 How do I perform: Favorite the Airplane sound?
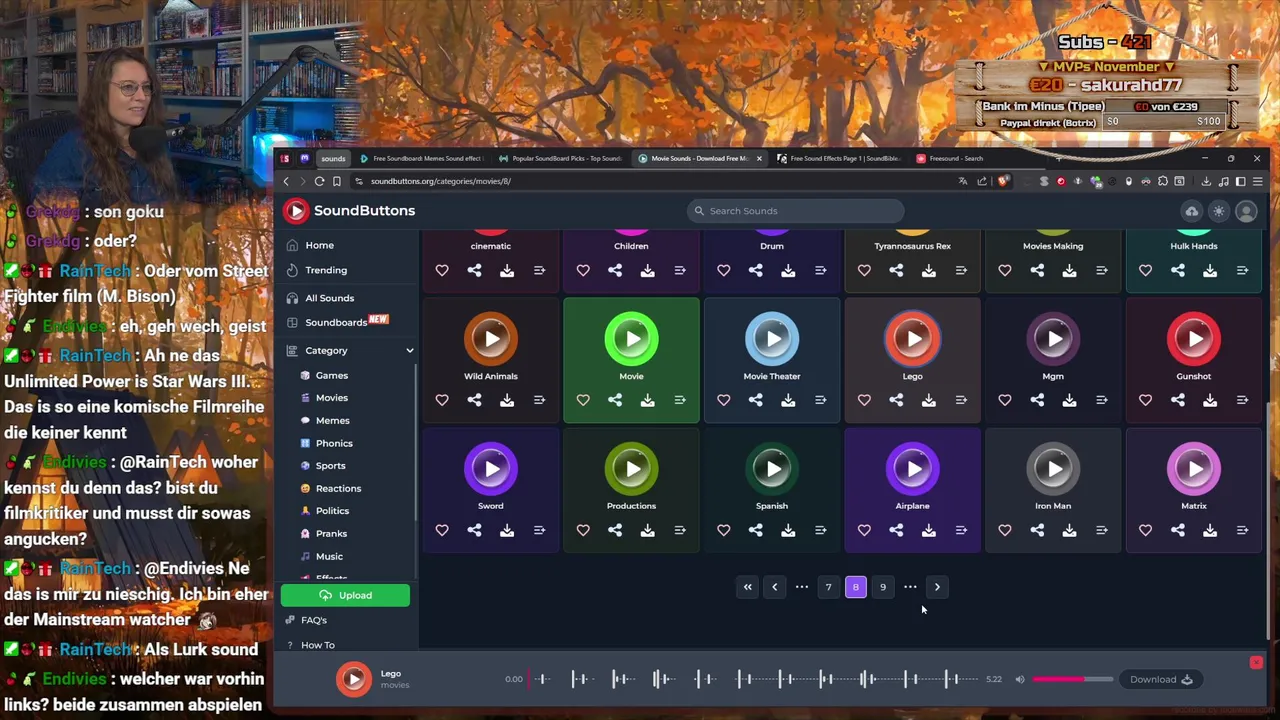[864, 530]
